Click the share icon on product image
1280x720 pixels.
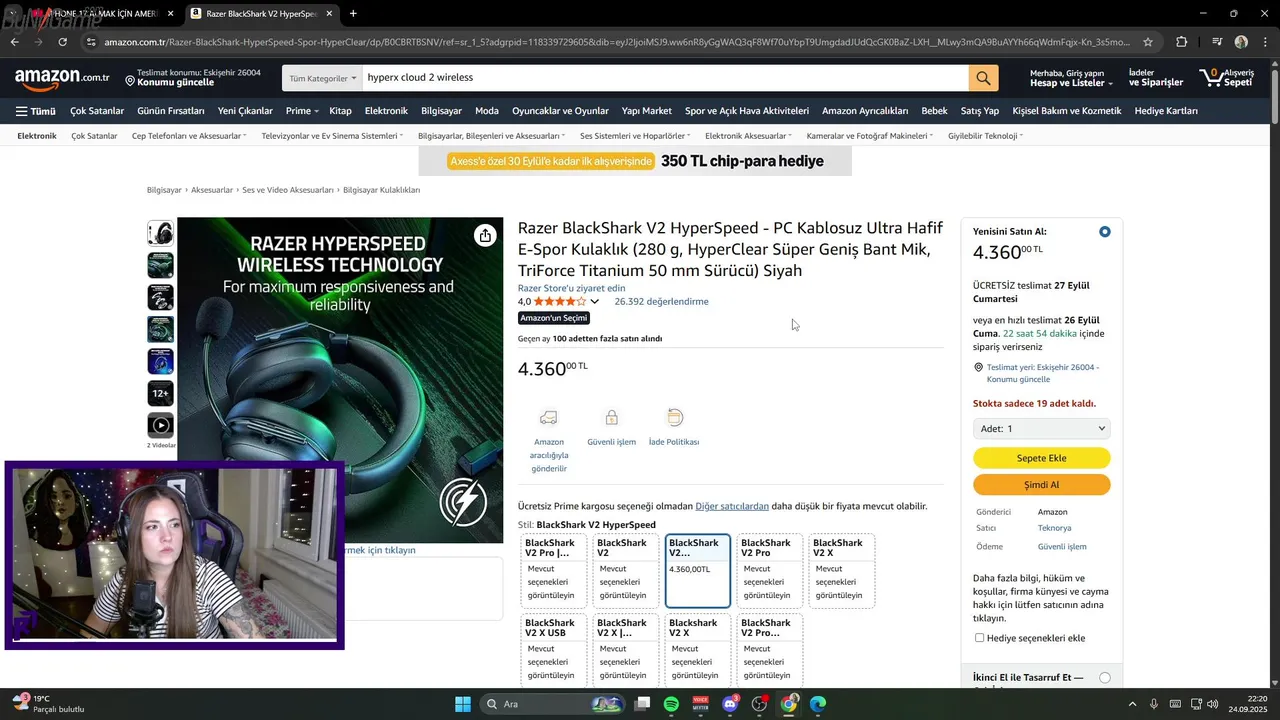485,235
